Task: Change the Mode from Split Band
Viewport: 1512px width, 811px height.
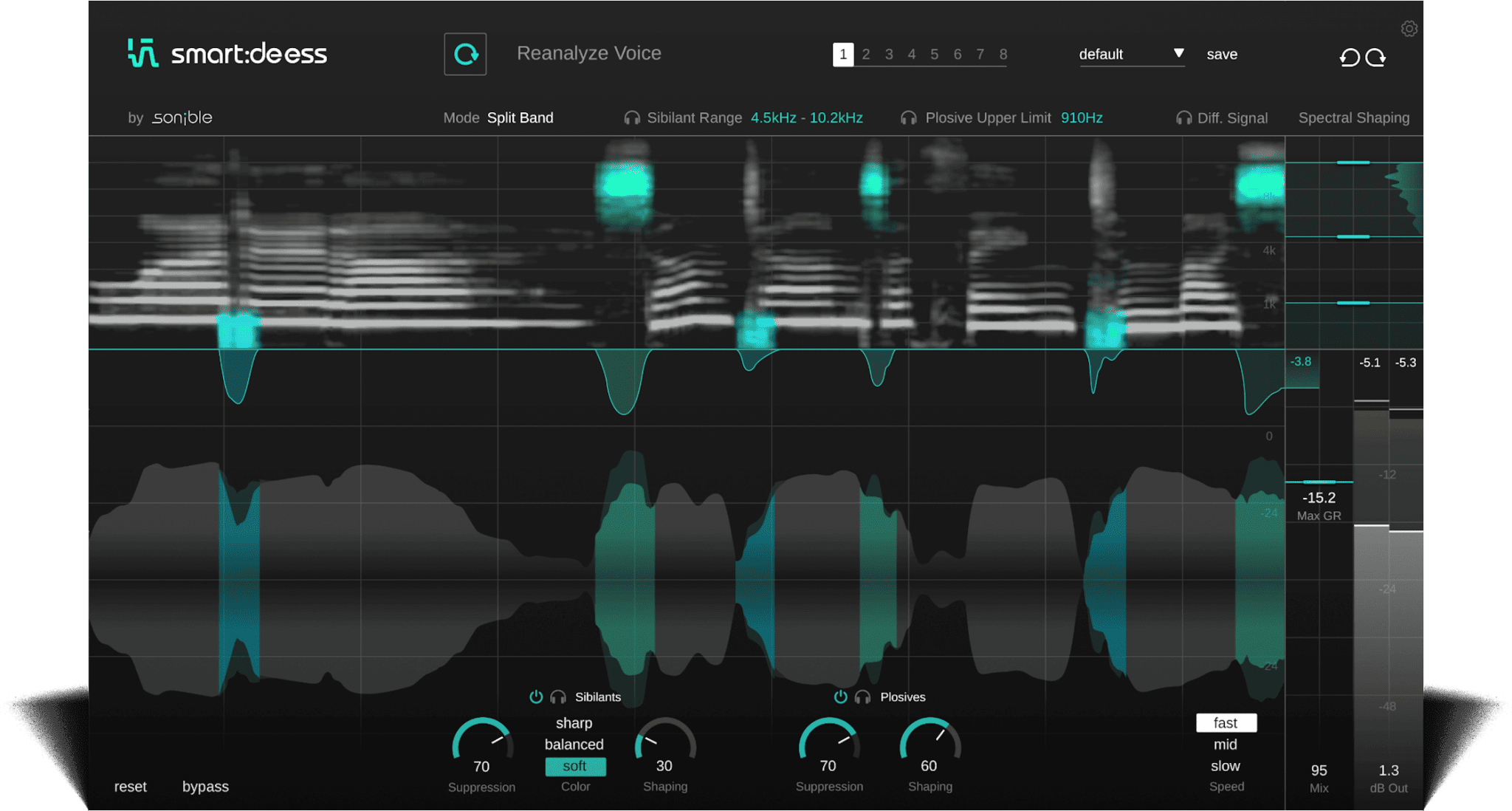Action: 520,117
